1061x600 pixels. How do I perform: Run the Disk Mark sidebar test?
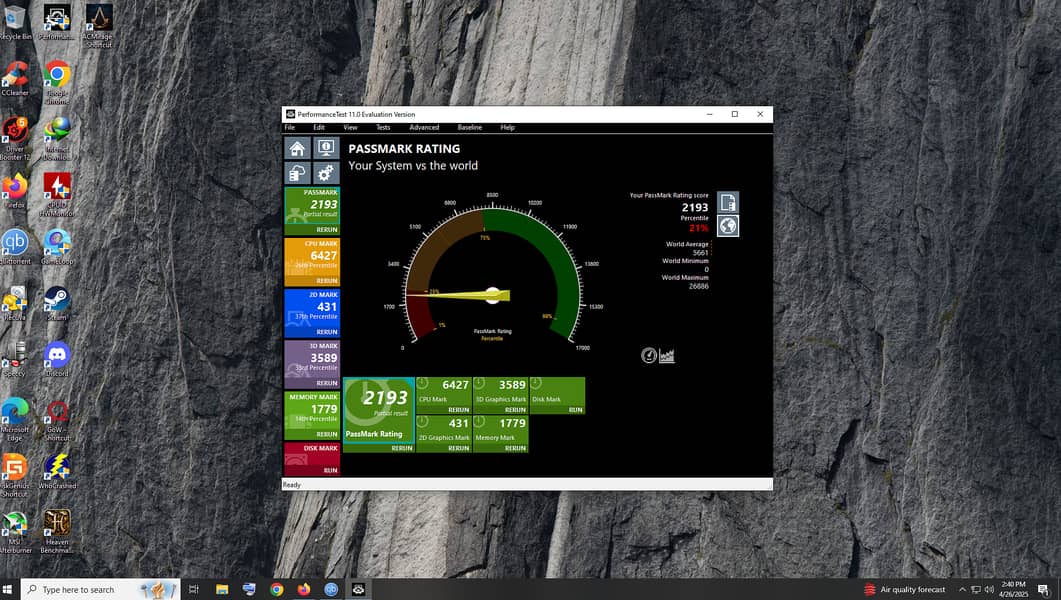point(330,470)
